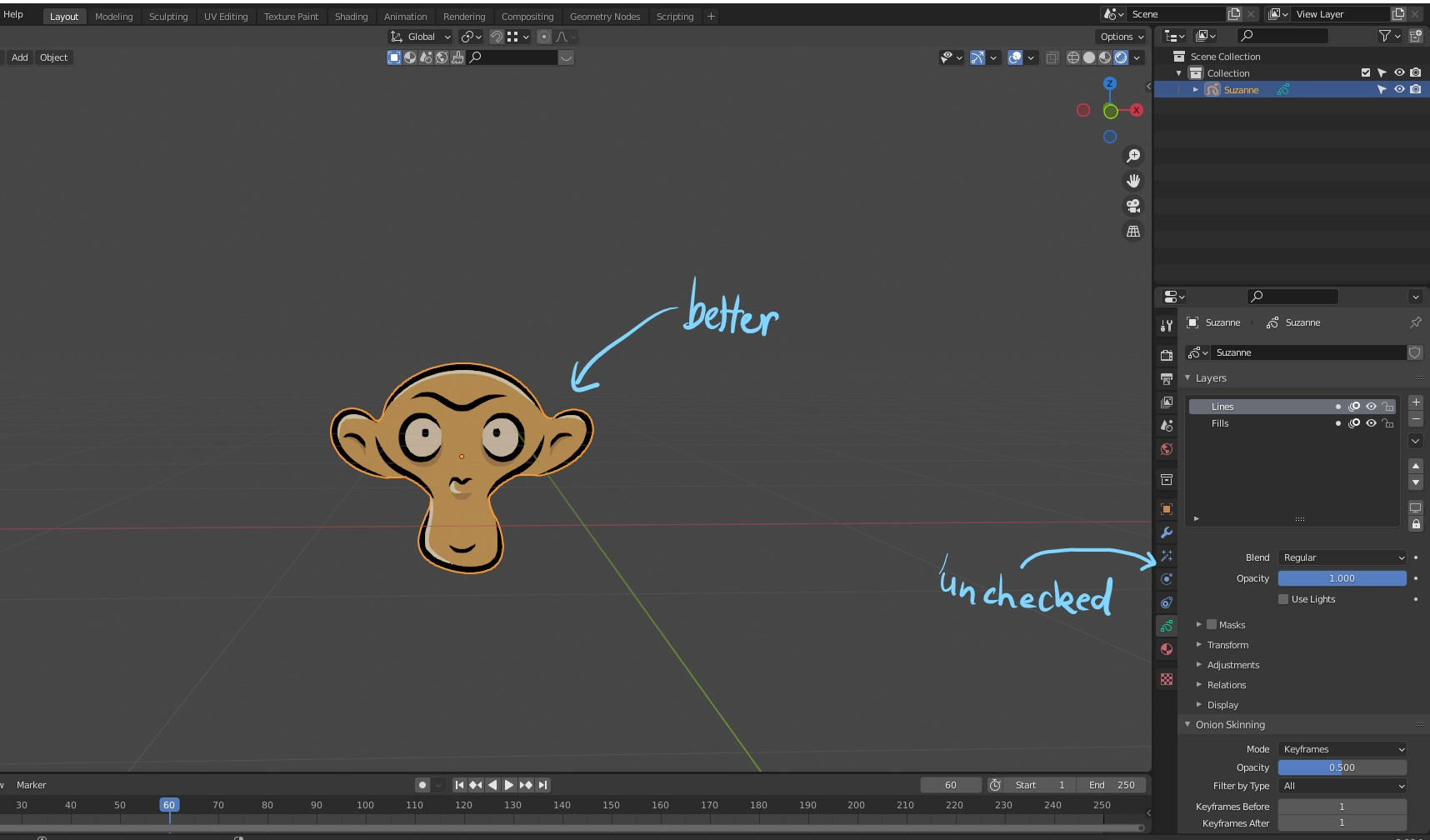Toggle viewport overlays button
Screen dimensions: 1430x840
tap(1015, 57)
